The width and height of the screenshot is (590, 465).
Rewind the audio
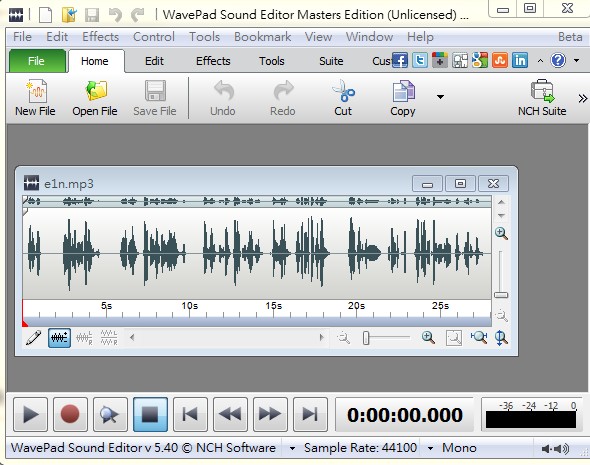(x=230, y=414)
